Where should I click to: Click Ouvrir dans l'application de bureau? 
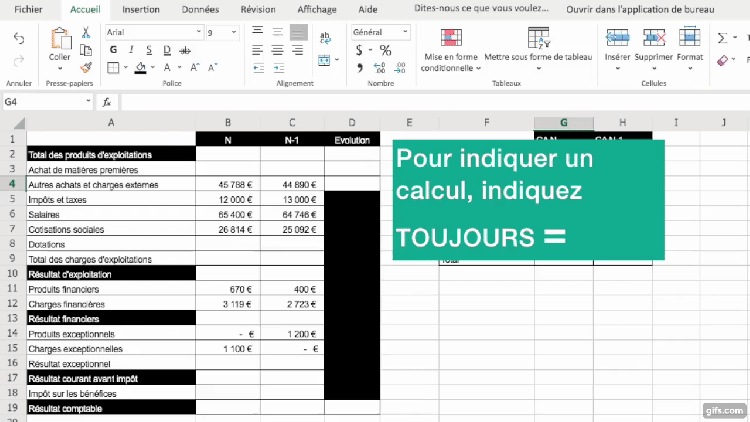tap(642, 9)
